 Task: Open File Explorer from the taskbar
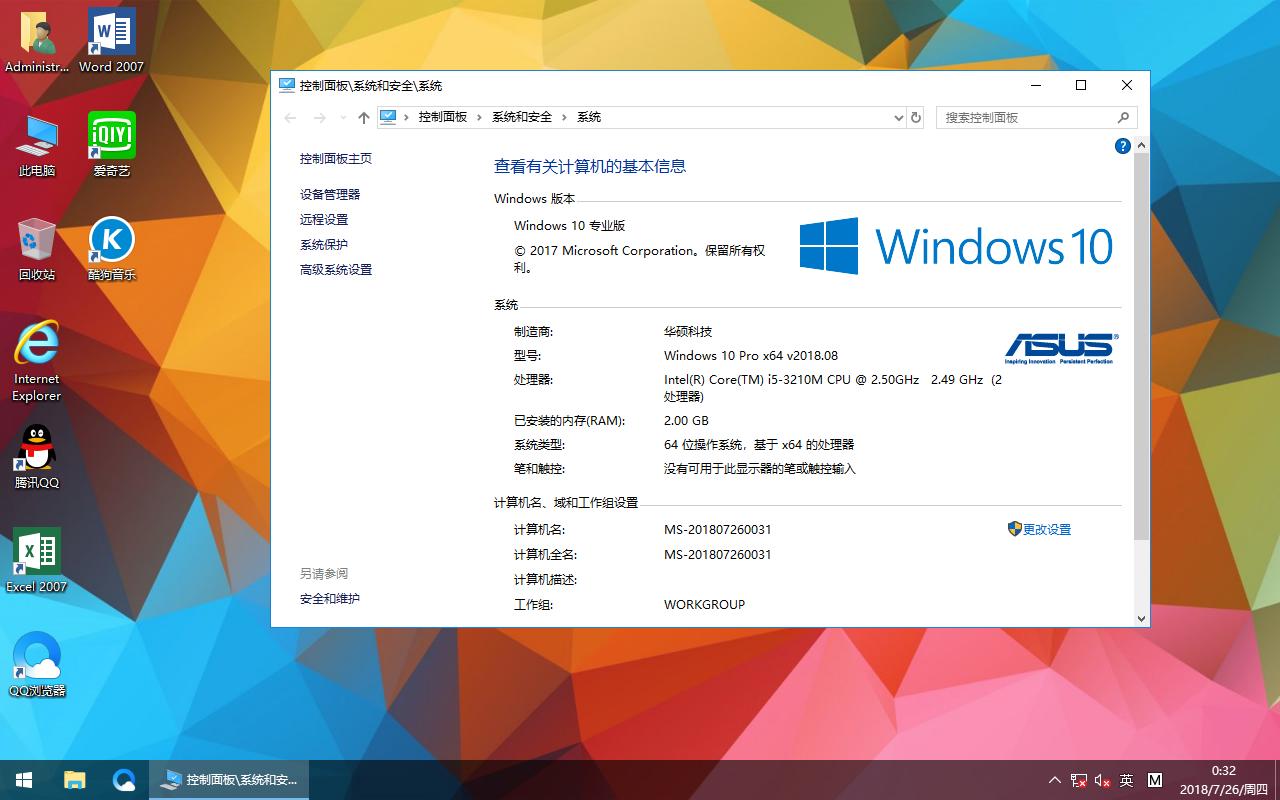point(73,779)
